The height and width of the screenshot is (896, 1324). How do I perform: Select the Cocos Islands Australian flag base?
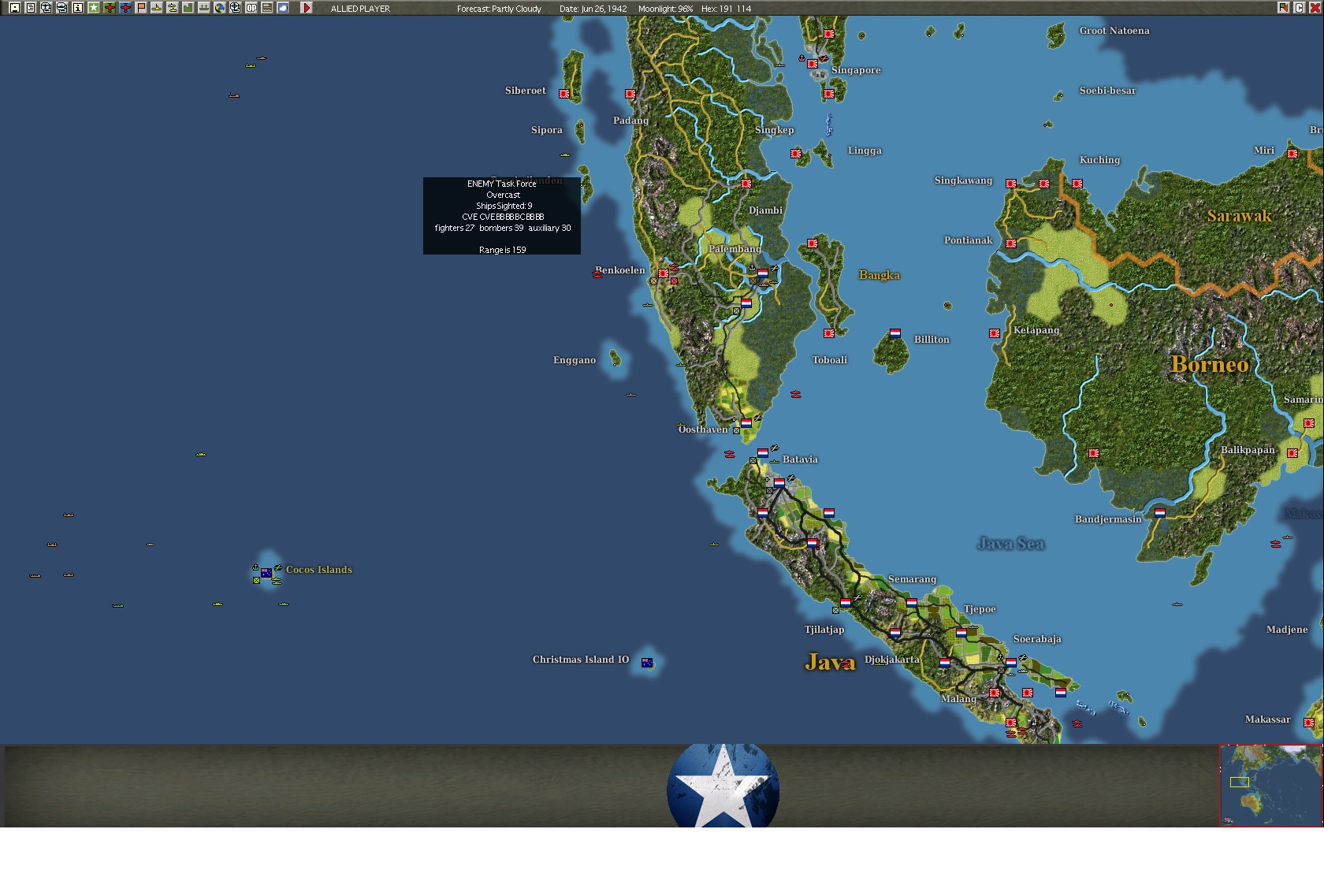tap(266, 573)
